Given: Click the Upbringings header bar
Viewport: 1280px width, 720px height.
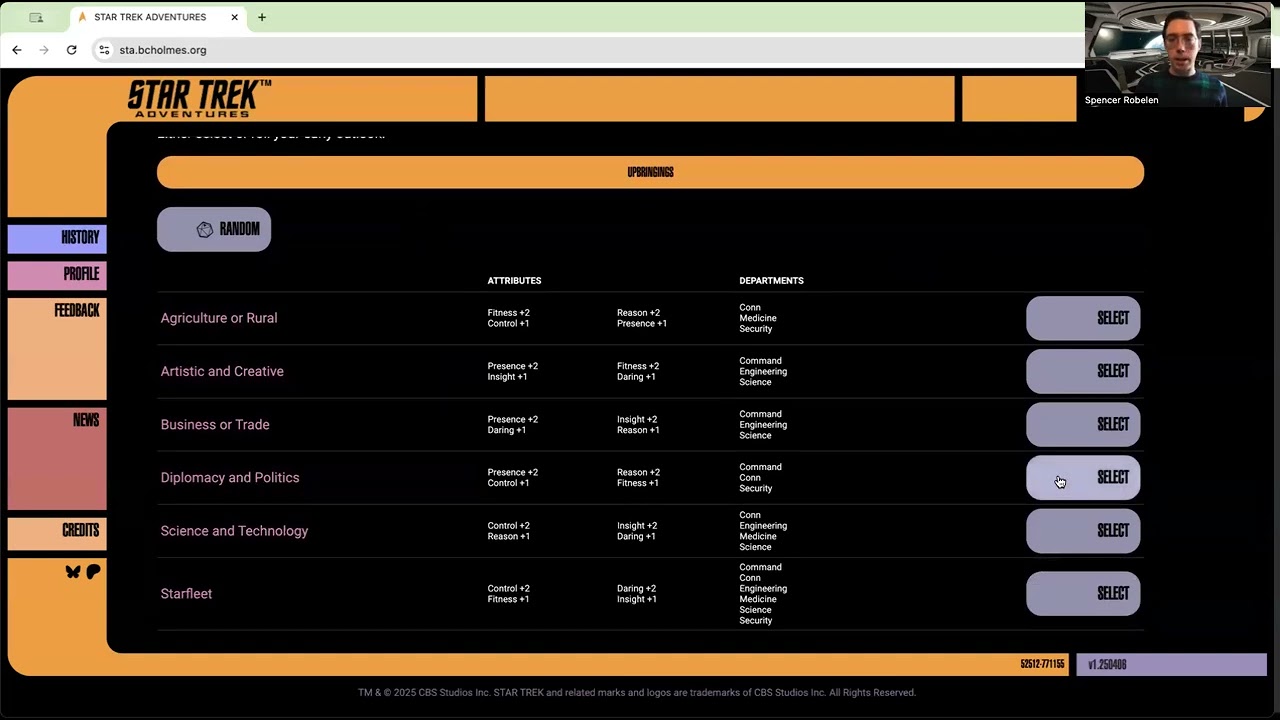Looking at the screenshot, I should click(650, 172).
